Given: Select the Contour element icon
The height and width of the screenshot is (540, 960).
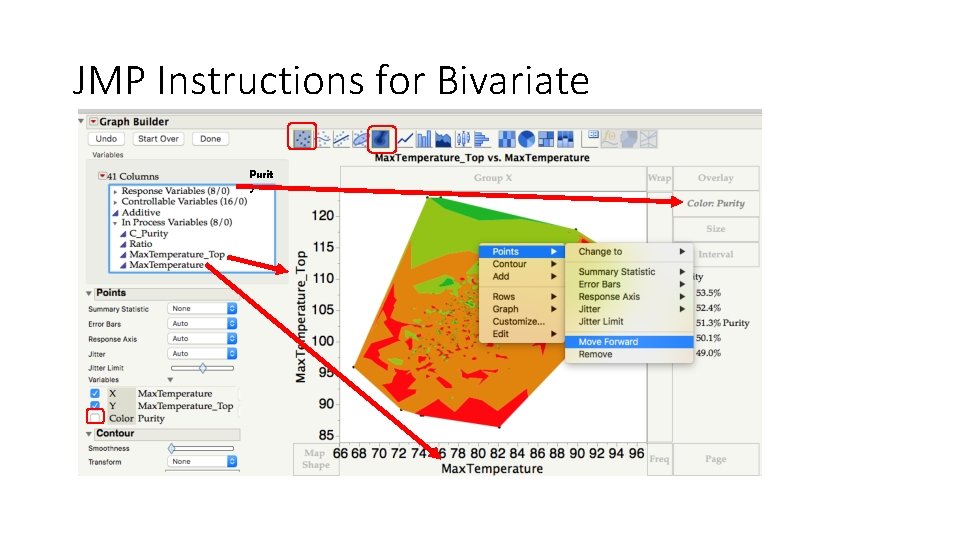Looking at the screenshot, I should click(381, 139).
